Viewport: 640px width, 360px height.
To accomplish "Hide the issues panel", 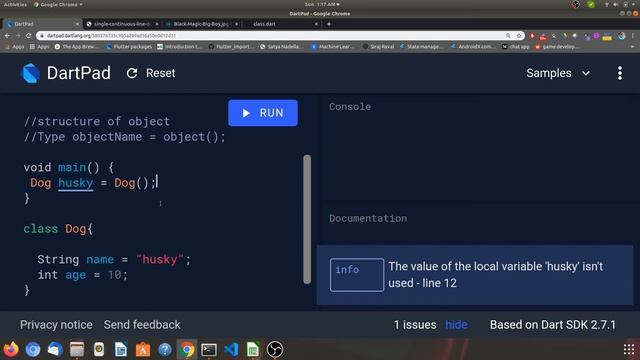I will pos(456,324).
